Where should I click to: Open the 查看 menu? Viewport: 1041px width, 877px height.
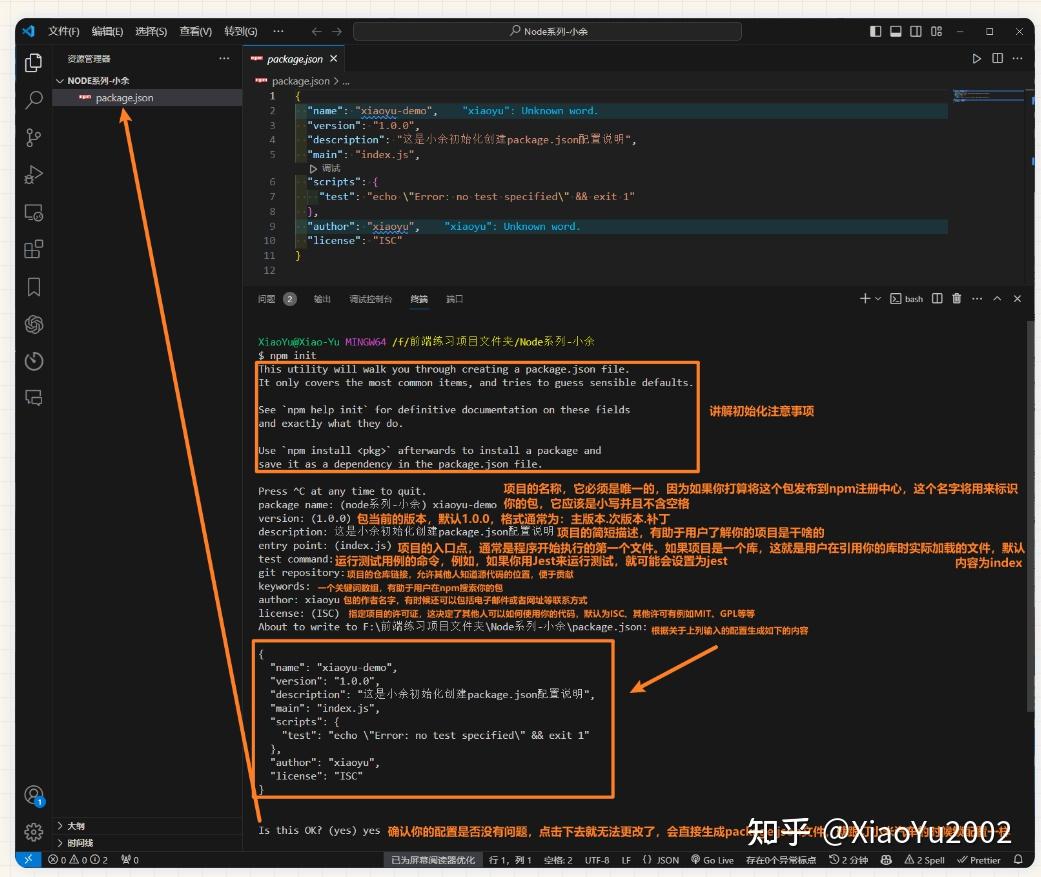point(194,31)
